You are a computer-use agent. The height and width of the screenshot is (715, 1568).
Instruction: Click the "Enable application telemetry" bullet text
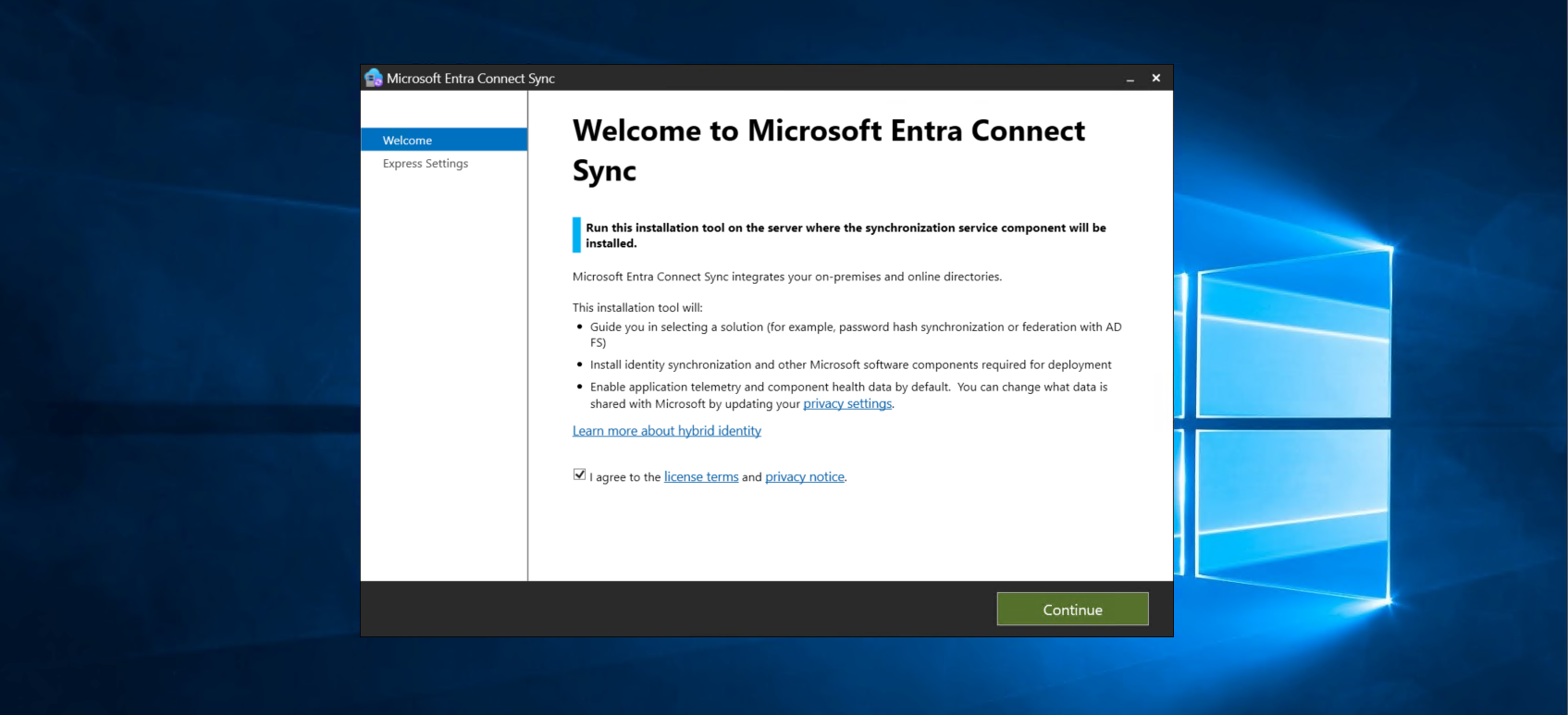[x=848, y=388]
